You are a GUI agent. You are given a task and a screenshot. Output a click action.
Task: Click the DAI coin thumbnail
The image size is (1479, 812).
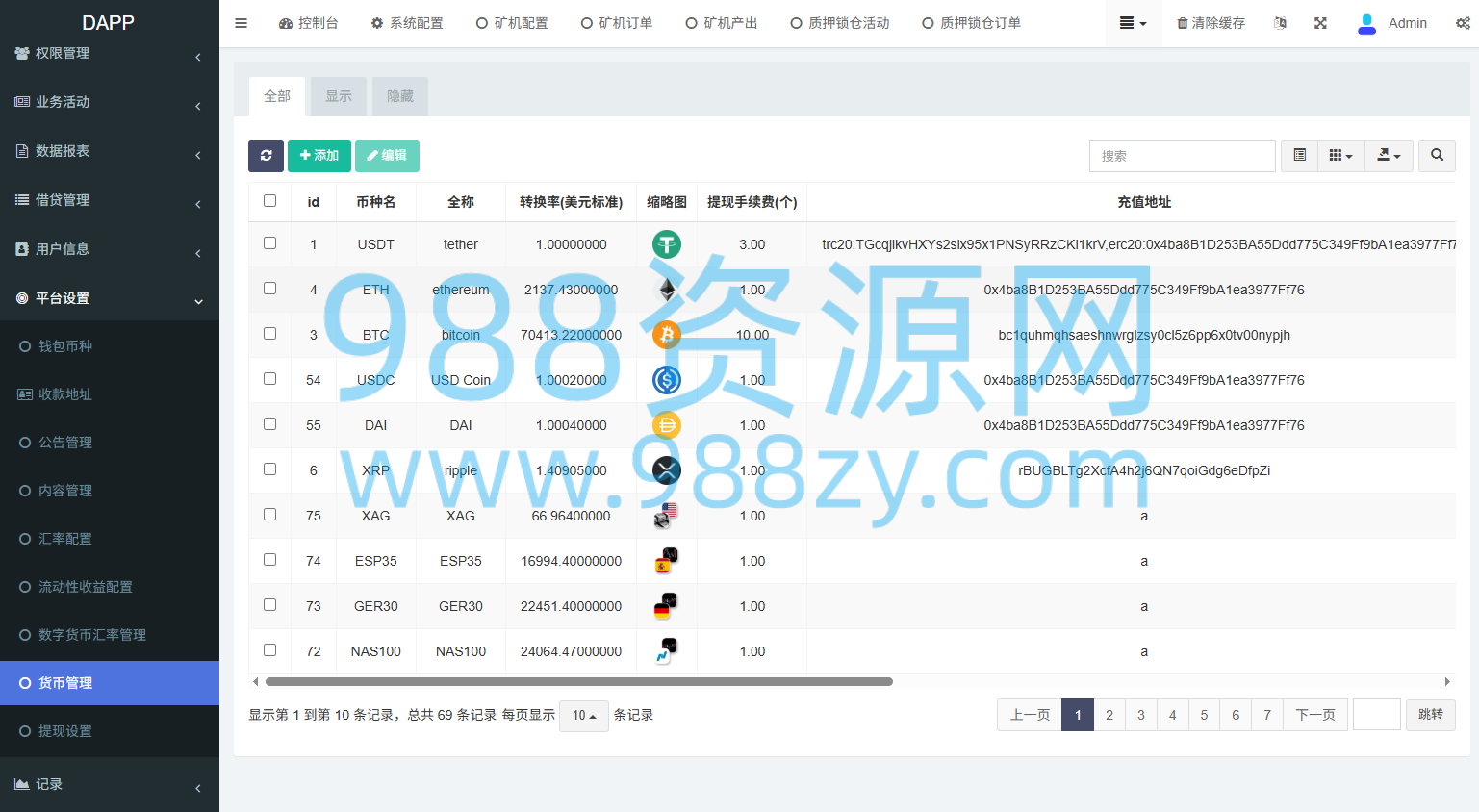pyautogui.click(x=667, y=425)
